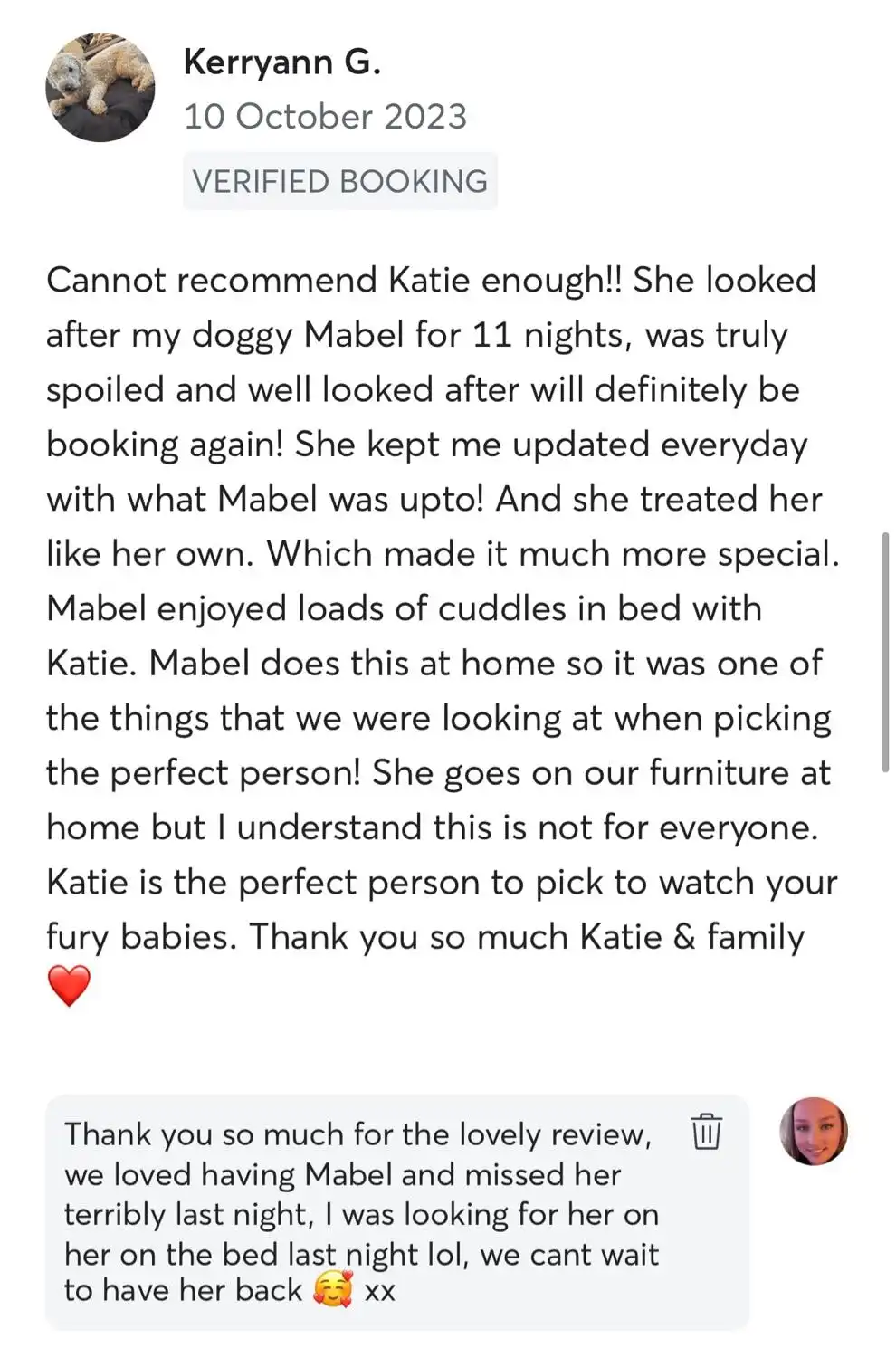Select the 10 October 2023 review date
Image resolution: width=896 pixels, height=1358 pixels.
pos(325,117)
